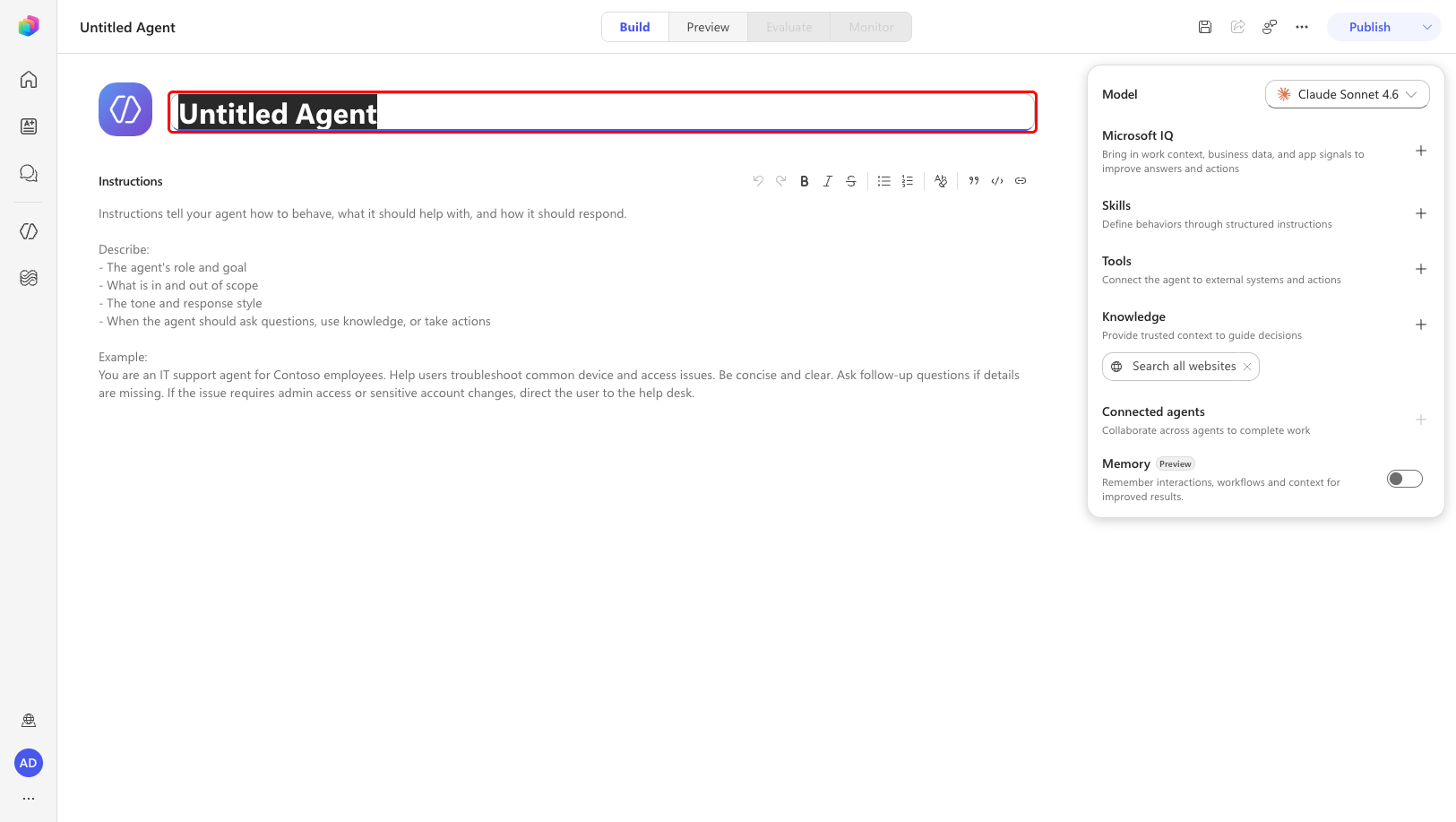Click the icon left of top-bar ellipsis

pyautogui.click(x=1270, y=27)
